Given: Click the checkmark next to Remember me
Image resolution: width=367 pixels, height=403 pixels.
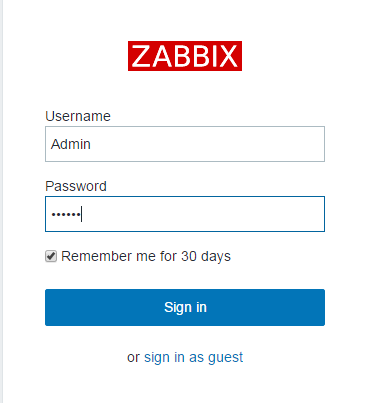Looking at the screenshot, I should [51, 256].
